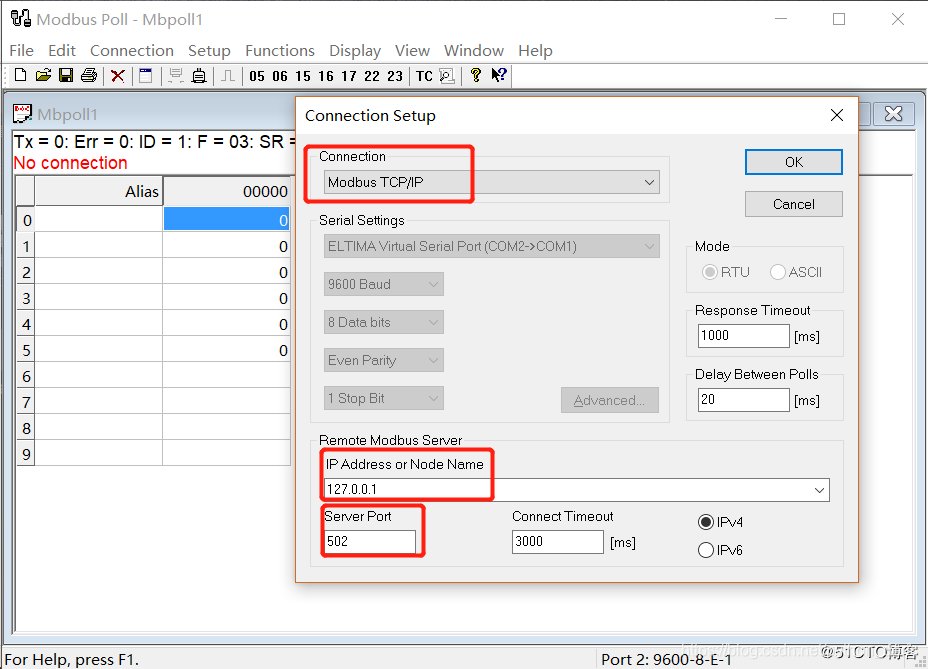Click the TC test center toolbar button
928x669 pixels.
click(x=424, y=76)
